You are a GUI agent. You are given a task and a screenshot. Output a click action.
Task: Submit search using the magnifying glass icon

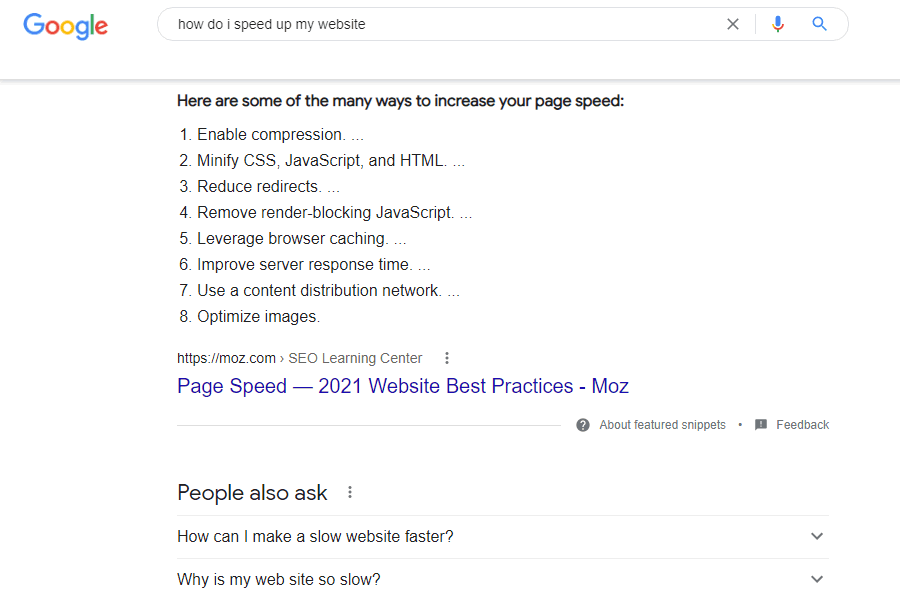[x=819, y=24]
